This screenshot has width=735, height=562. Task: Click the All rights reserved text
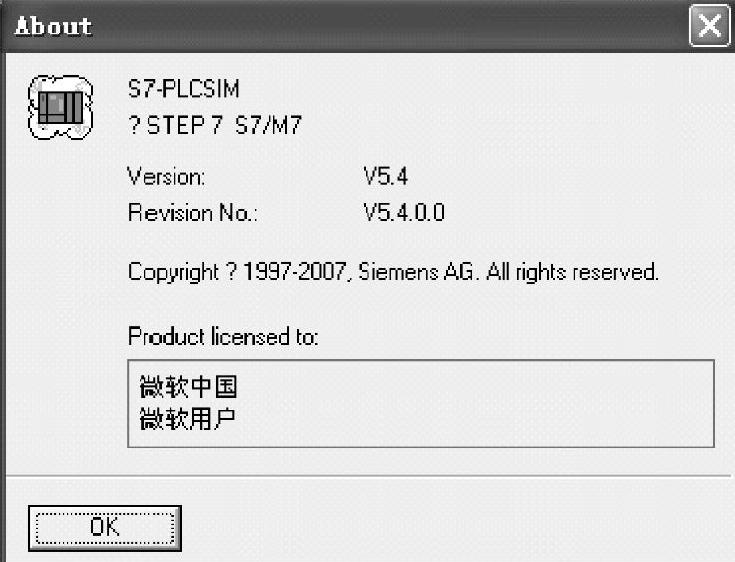572,272
